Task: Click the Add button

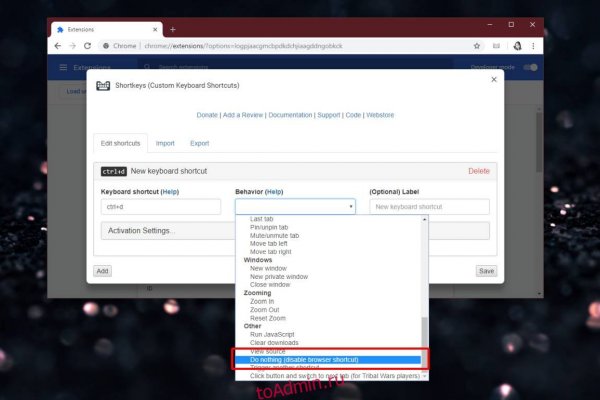Action: click(102, 271)
